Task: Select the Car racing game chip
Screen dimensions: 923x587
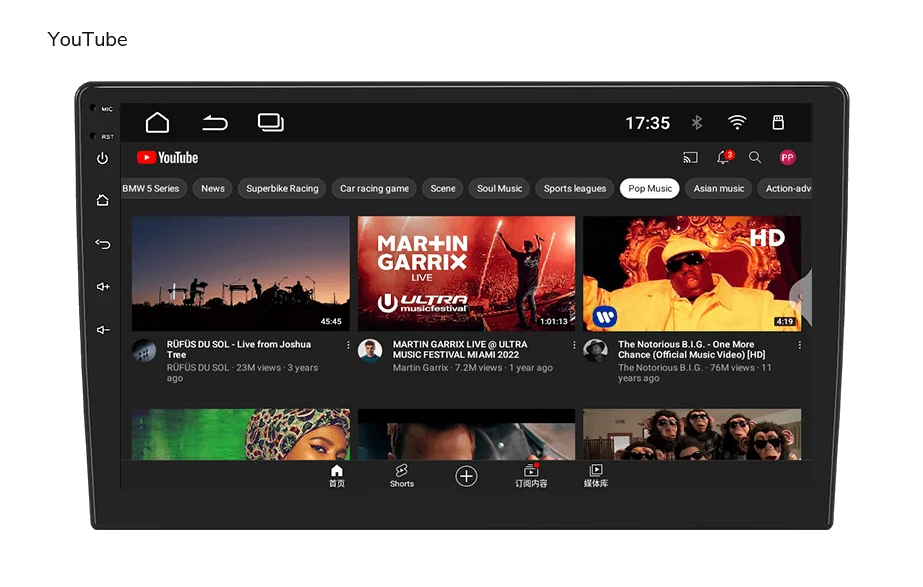Action: coord(374,188)
